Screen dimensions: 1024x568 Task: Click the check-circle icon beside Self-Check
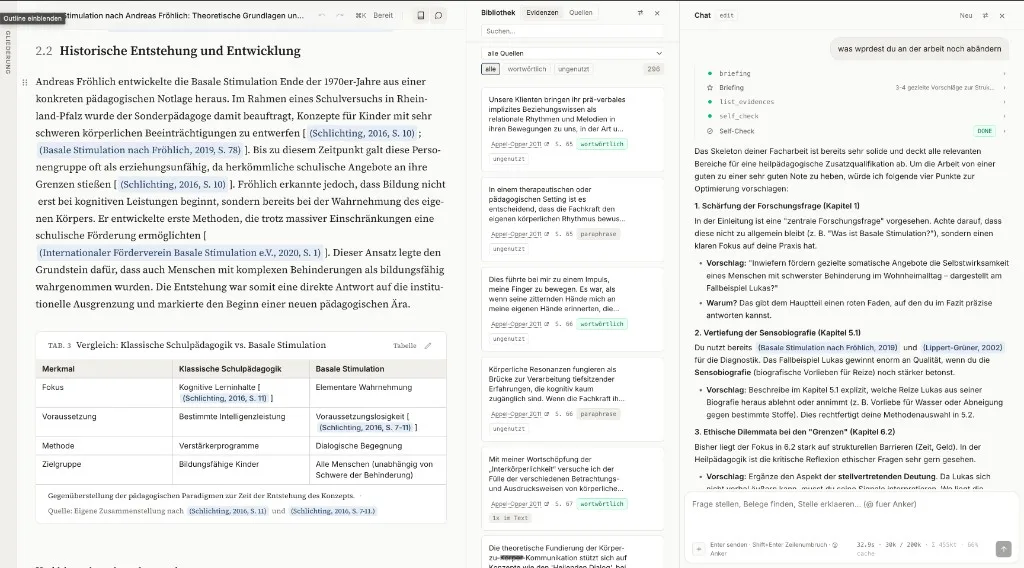tap(710, 131)
